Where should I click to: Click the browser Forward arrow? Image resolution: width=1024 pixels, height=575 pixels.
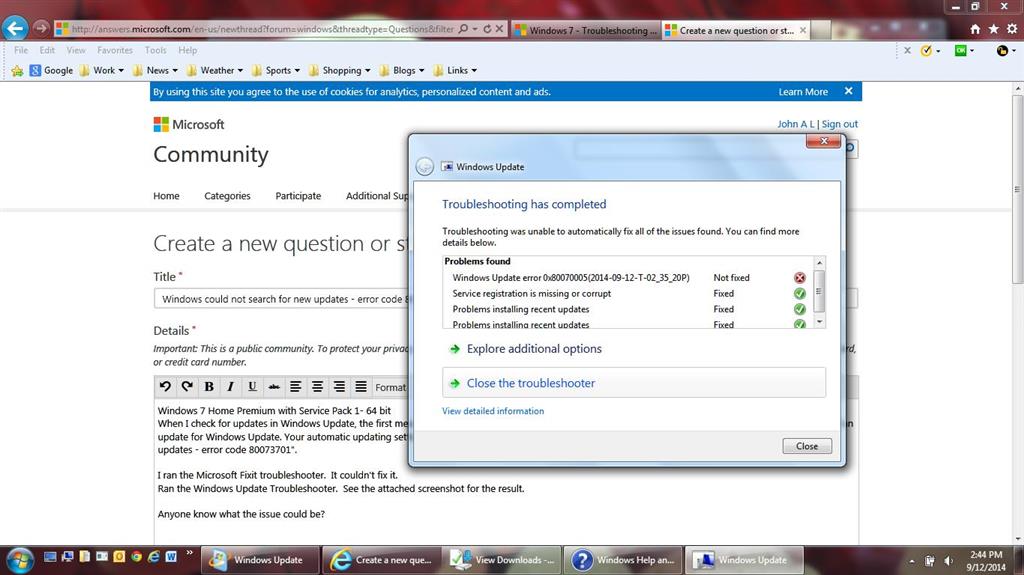point(40,28)
